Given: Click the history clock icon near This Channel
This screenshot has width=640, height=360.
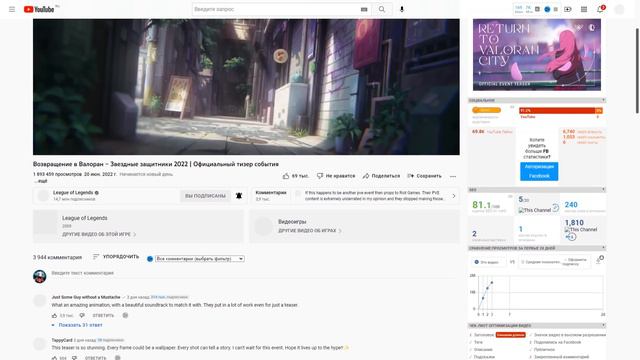Looking at the screenshot, I should (556, 208).
